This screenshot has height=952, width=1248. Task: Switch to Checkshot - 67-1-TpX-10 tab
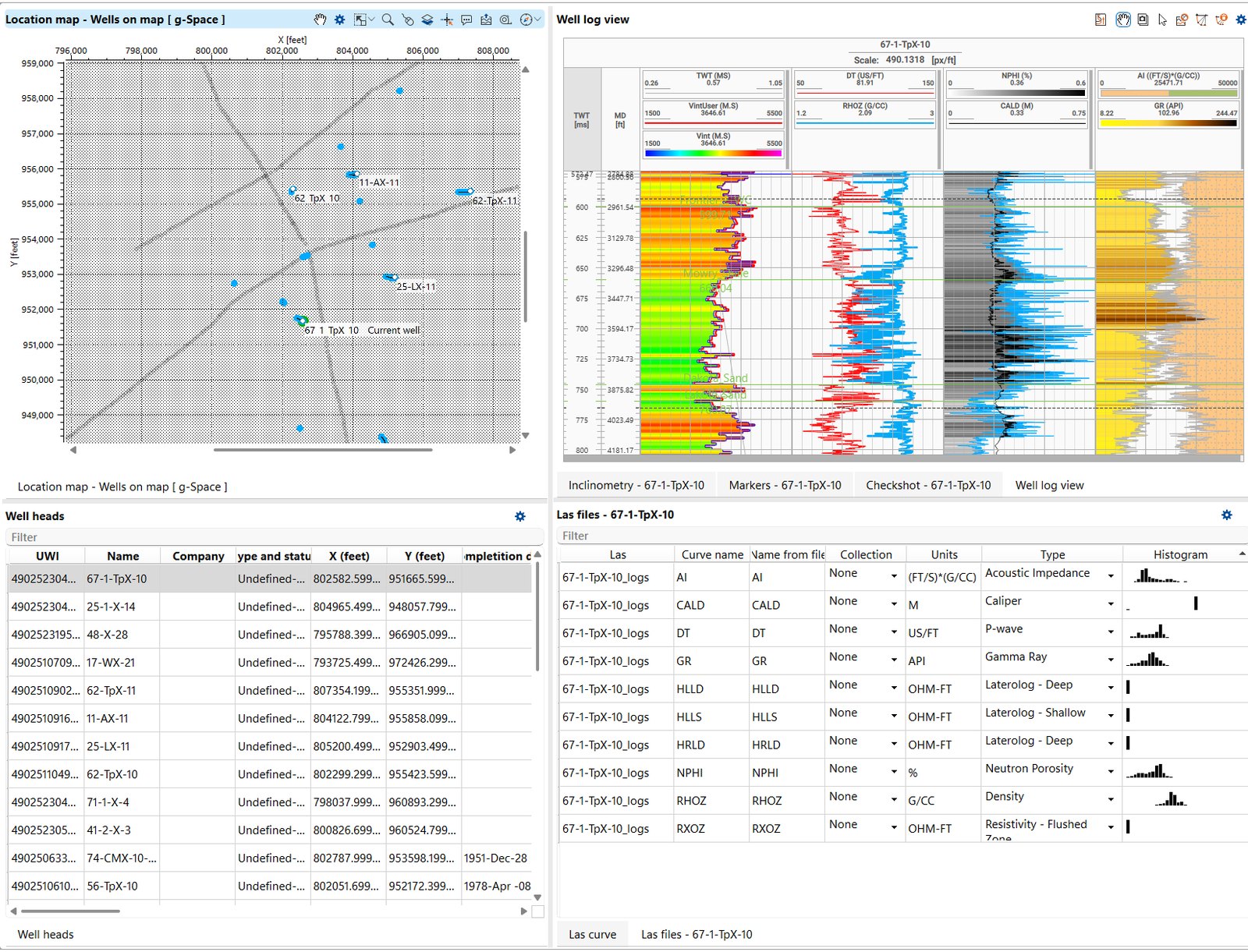(x=928, y=485)
